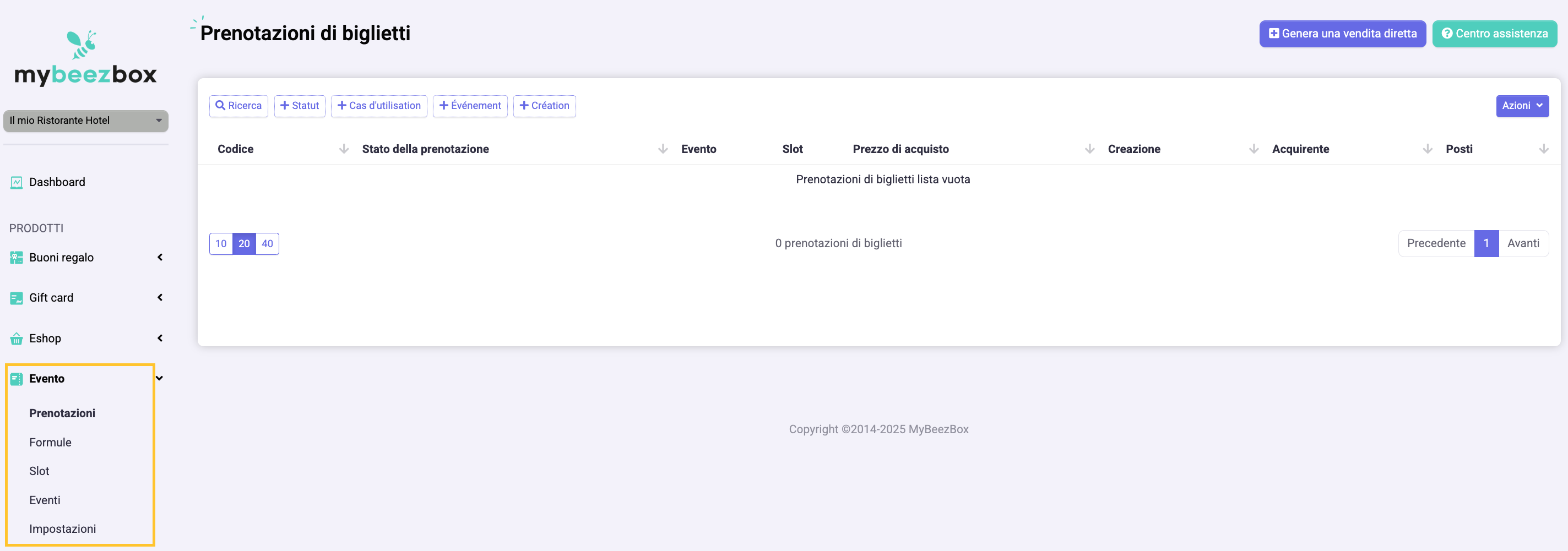Click the mybeezbox bee logo
This screenshot has height=551, width=1568.
pos(85,58)
